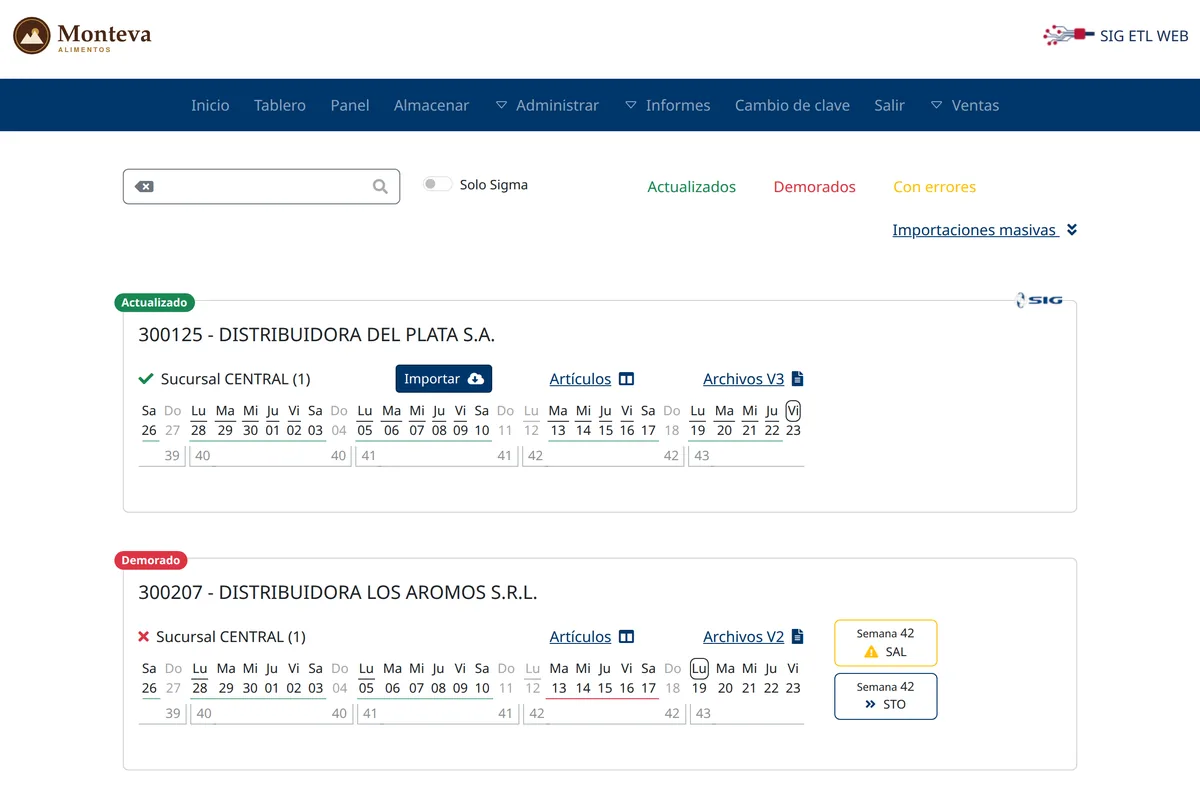
Task: Expand the Ventas dropdown menu
Action: (x=964, y=105)
